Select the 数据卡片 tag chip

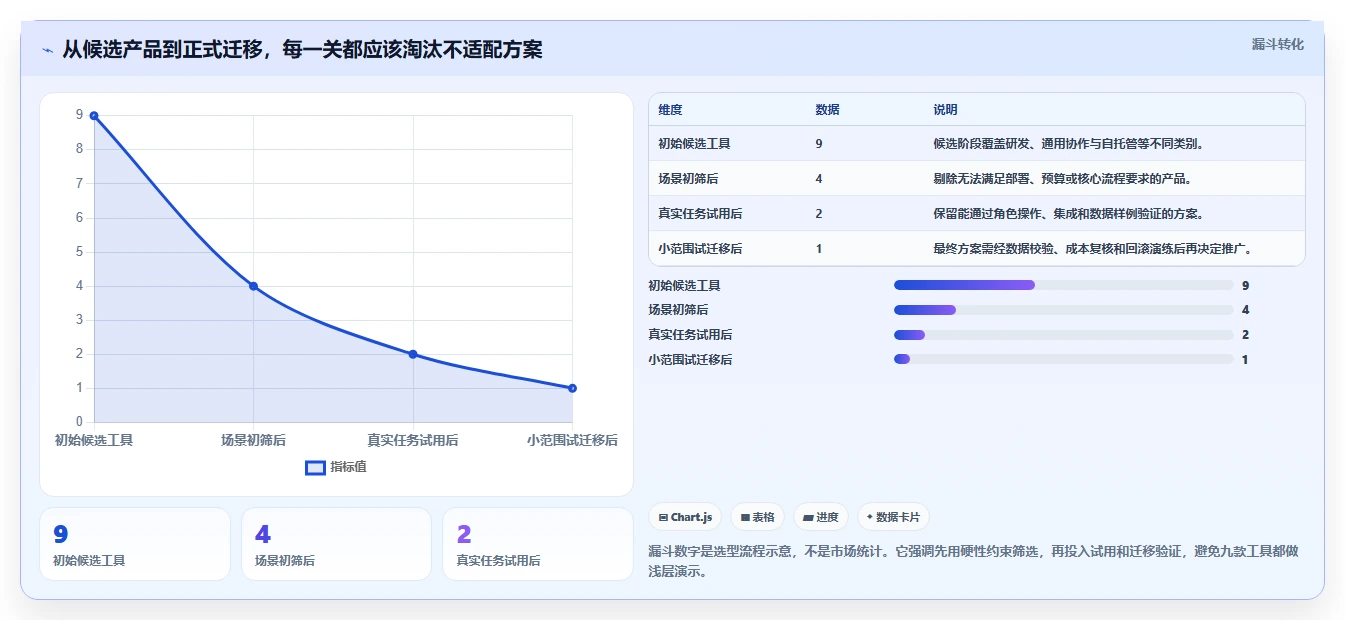point(893,517)
